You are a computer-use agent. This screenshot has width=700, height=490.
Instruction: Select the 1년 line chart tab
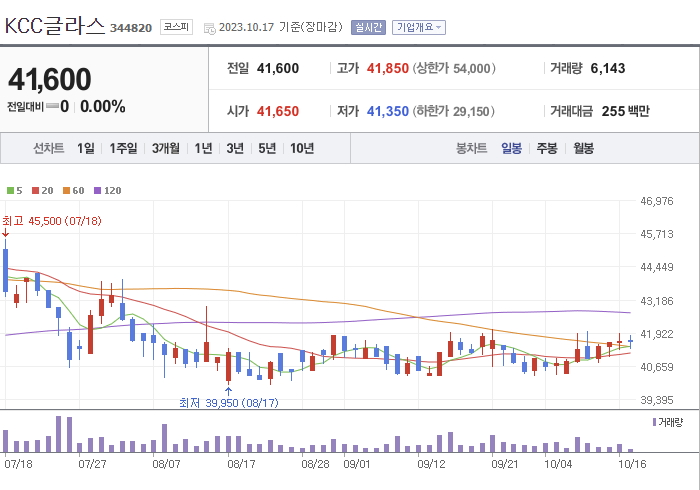pyautogui.click(x=203, y=148)
